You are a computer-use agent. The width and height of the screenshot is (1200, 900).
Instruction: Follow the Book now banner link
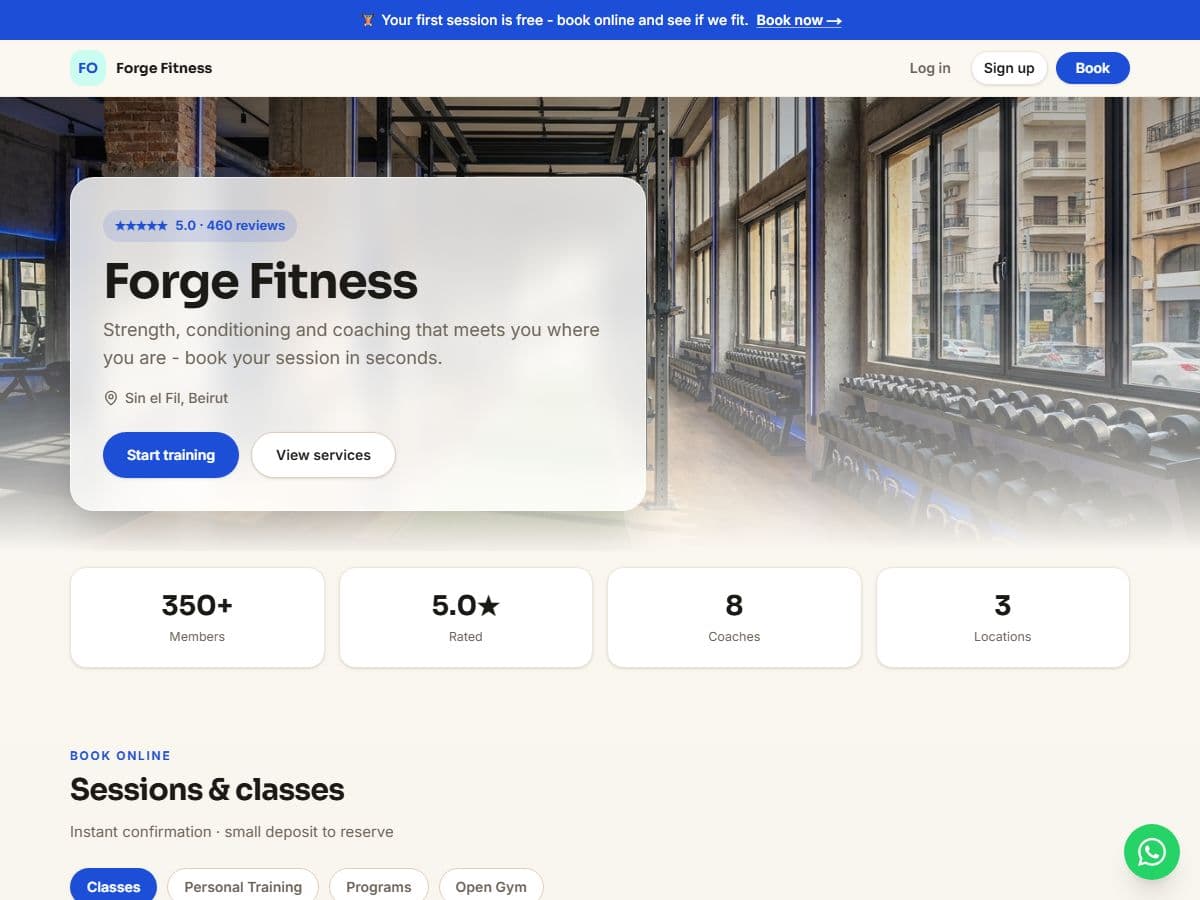[799, 20]
